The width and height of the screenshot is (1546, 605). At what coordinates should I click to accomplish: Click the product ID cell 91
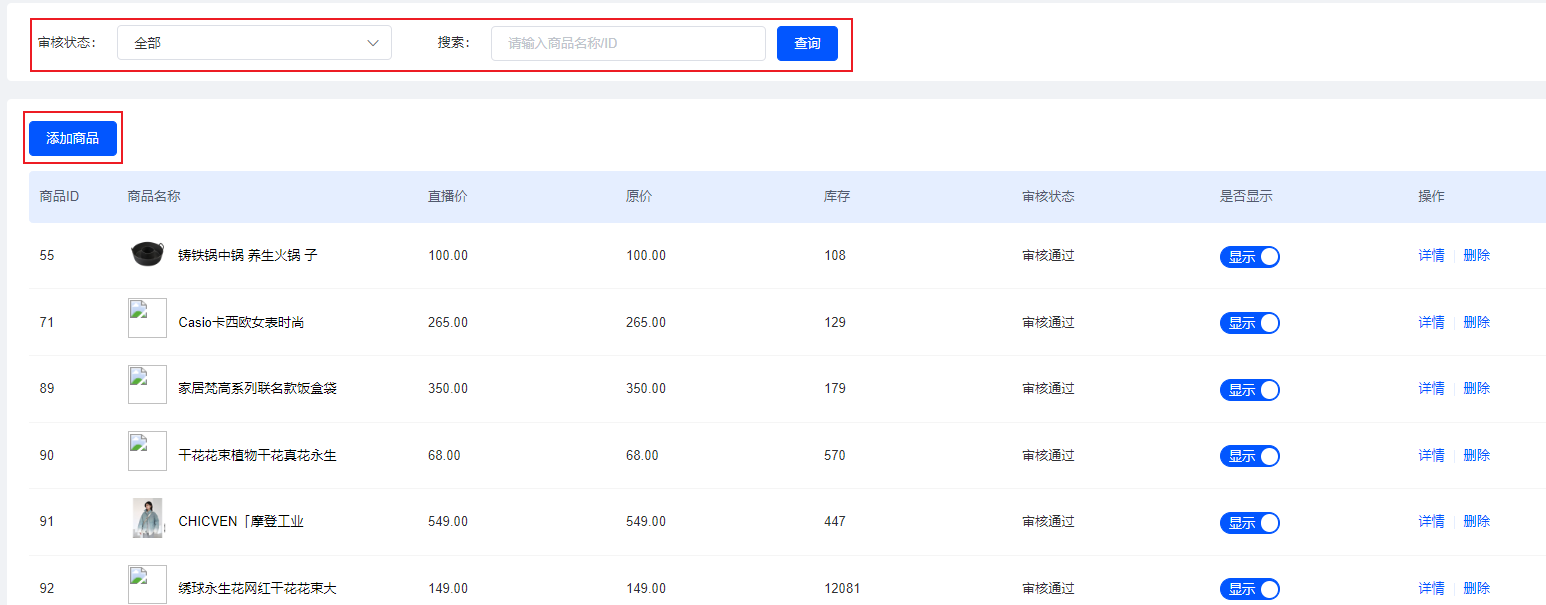point(47,521)
